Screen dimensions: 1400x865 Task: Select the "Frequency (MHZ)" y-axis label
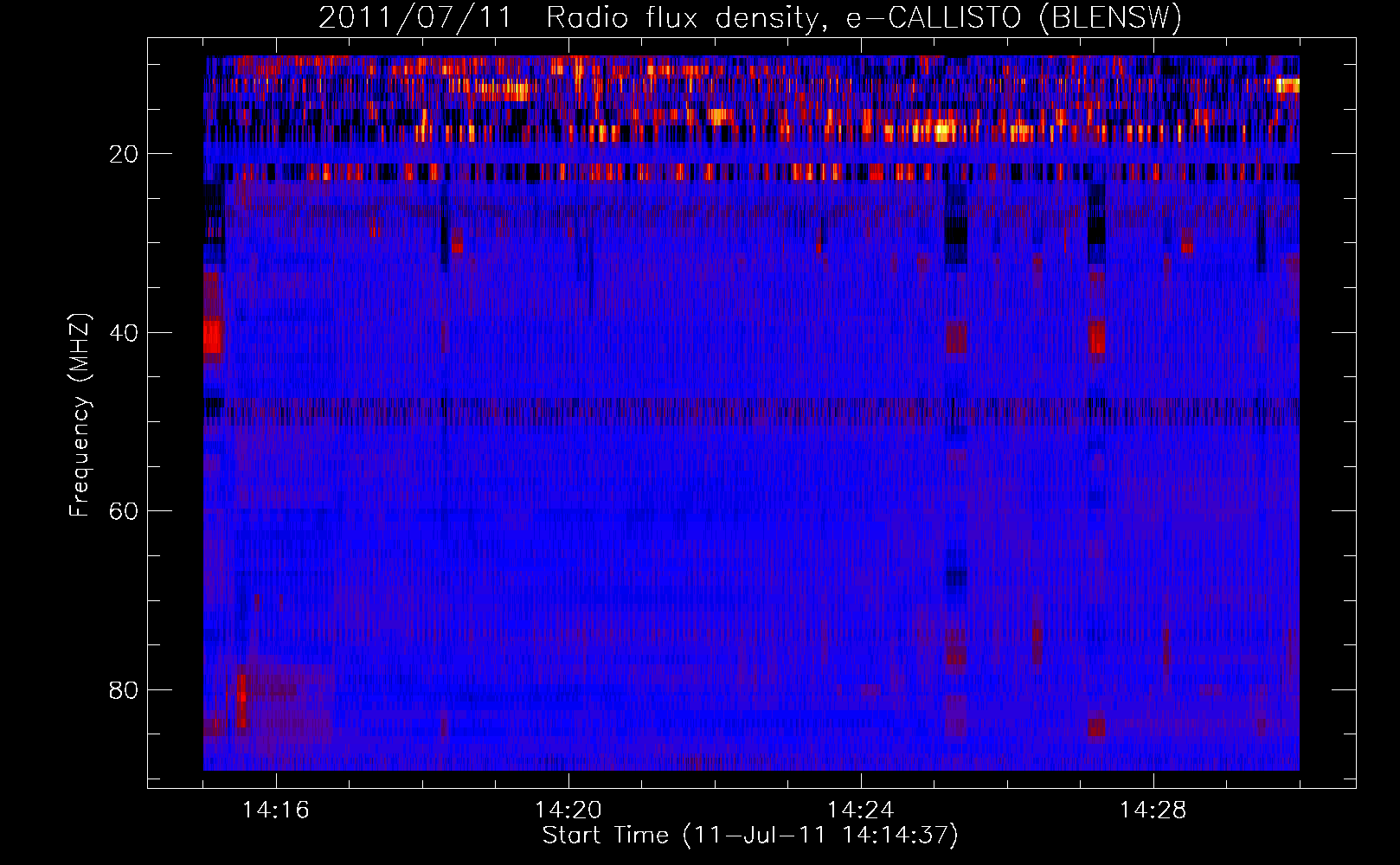coord(80,415)
